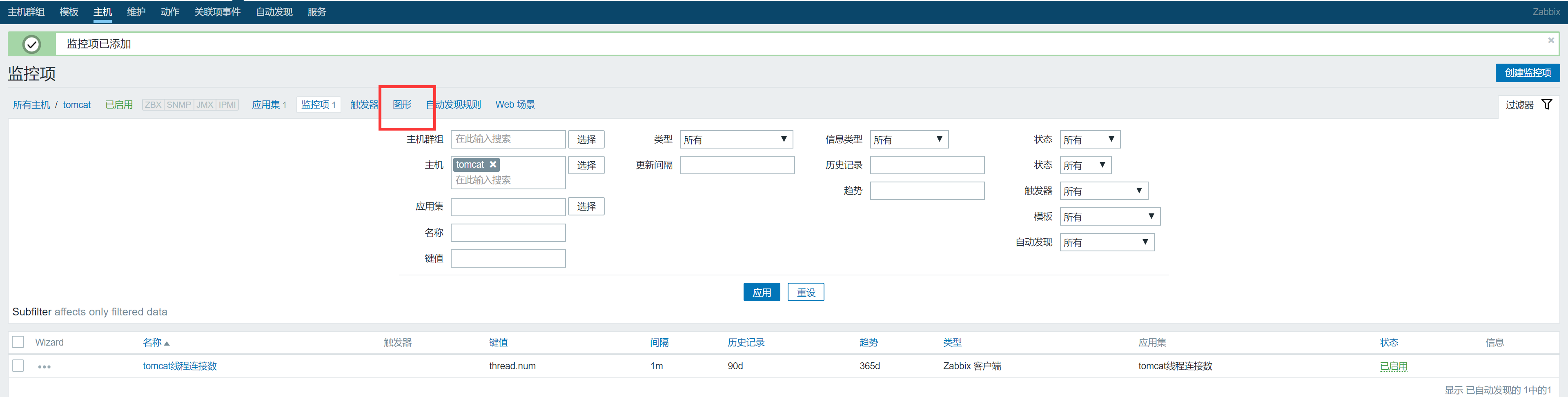Expand the 触发器 filter dropdown
The image size is (1568, 397).
(1104, 191)
